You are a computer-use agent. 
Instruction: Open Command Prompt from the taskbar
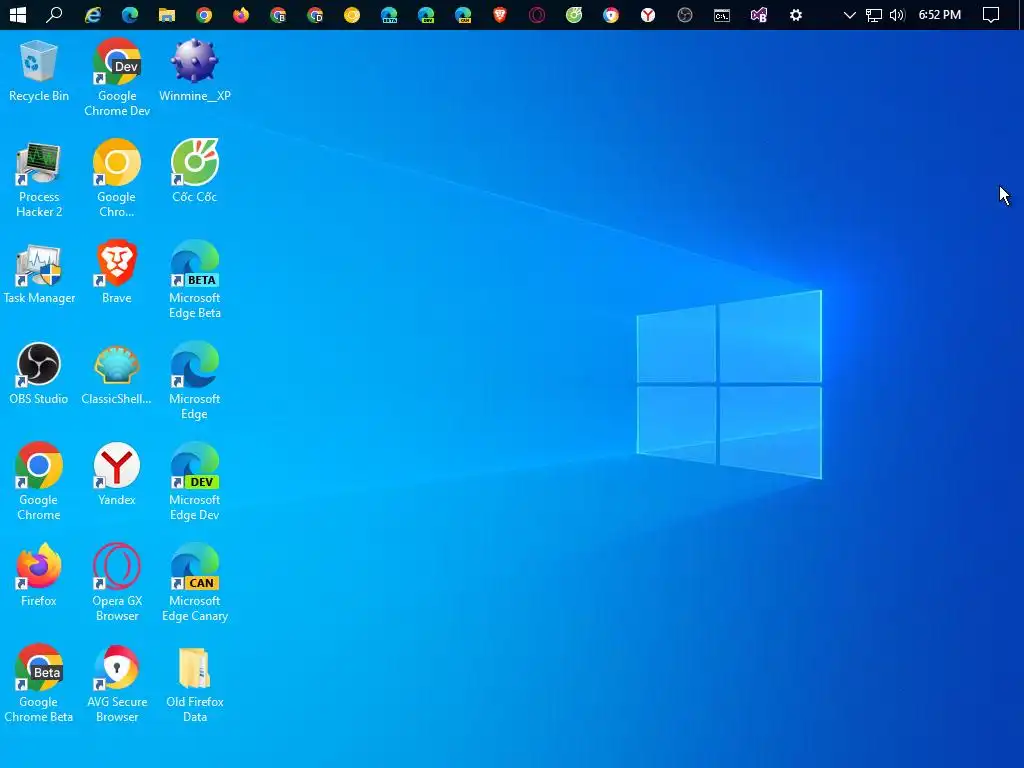(x=722, y=14)
